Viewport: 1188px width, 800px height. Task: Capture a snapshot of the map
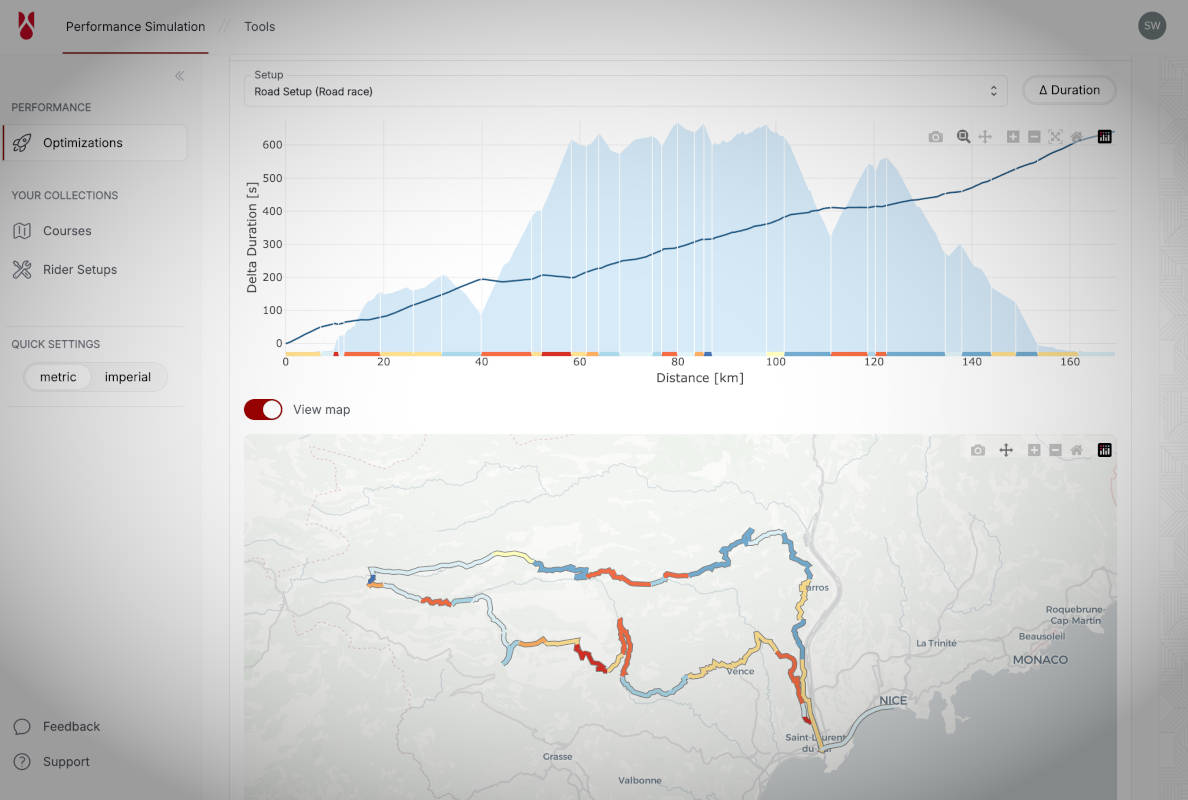[977, 450]
